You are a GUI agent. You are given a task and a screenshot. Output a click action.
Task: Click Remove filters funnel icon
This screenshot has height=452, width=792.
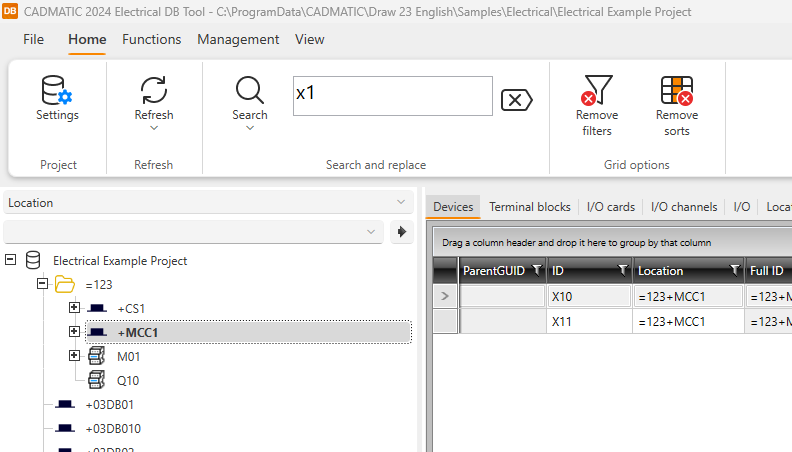click(x=597, y=90)
